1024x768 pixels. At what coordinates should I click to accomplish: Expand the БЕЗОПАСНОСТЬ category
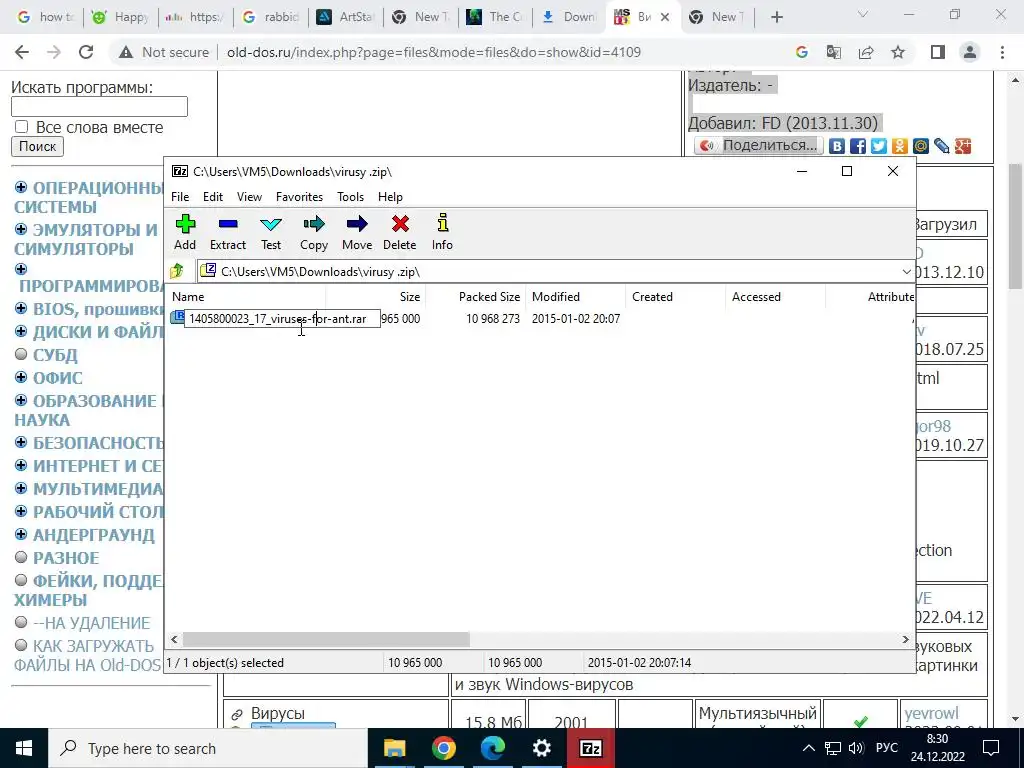coord(21,442)
